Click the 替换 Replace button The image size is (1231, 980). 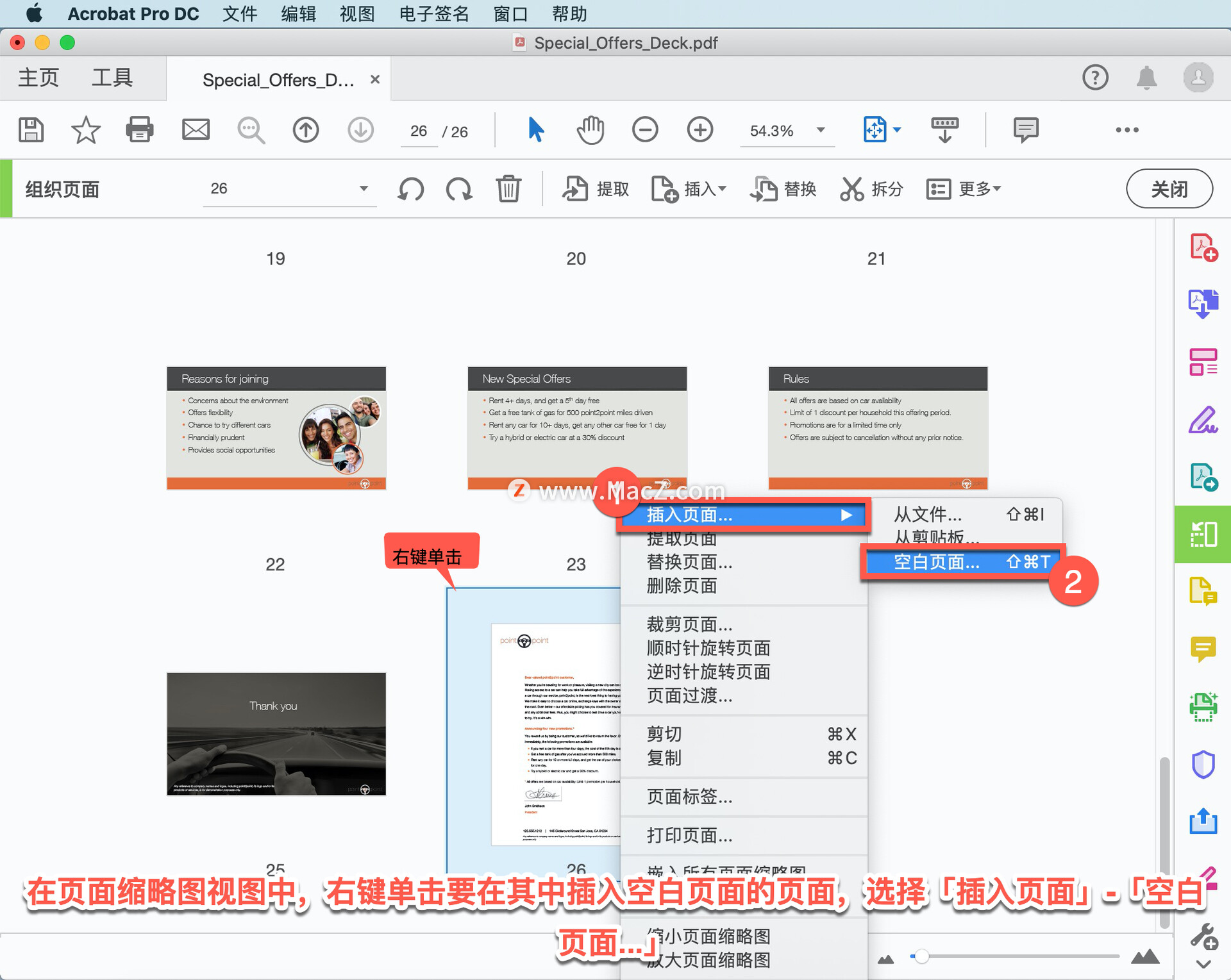click(783, 189)
